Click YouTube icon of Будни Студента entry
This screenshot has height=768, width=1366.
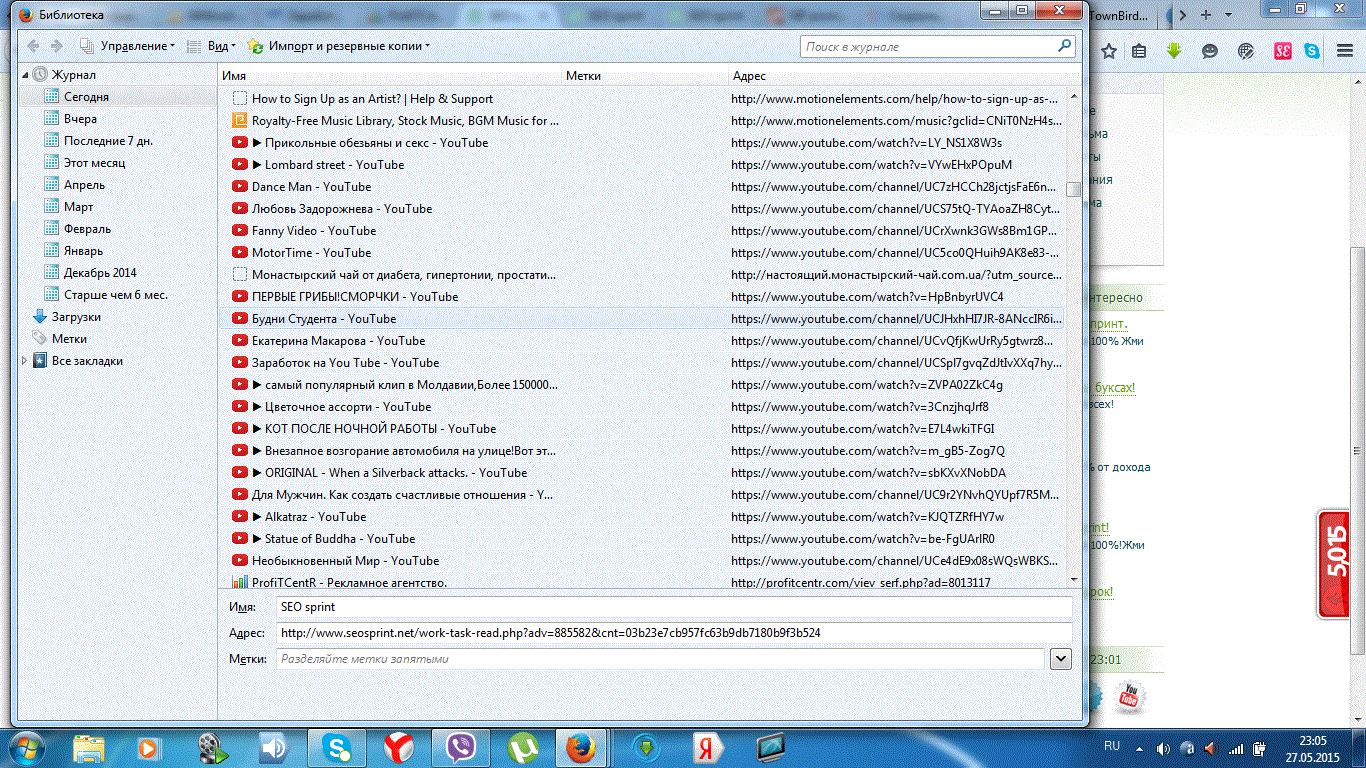[x=239, y=319]
